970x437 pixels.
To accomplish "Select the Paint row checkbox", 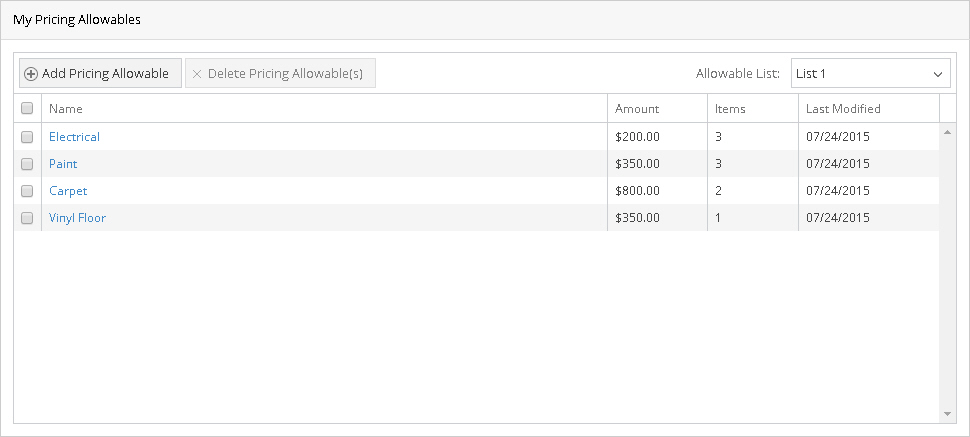I will pos(27,164).
